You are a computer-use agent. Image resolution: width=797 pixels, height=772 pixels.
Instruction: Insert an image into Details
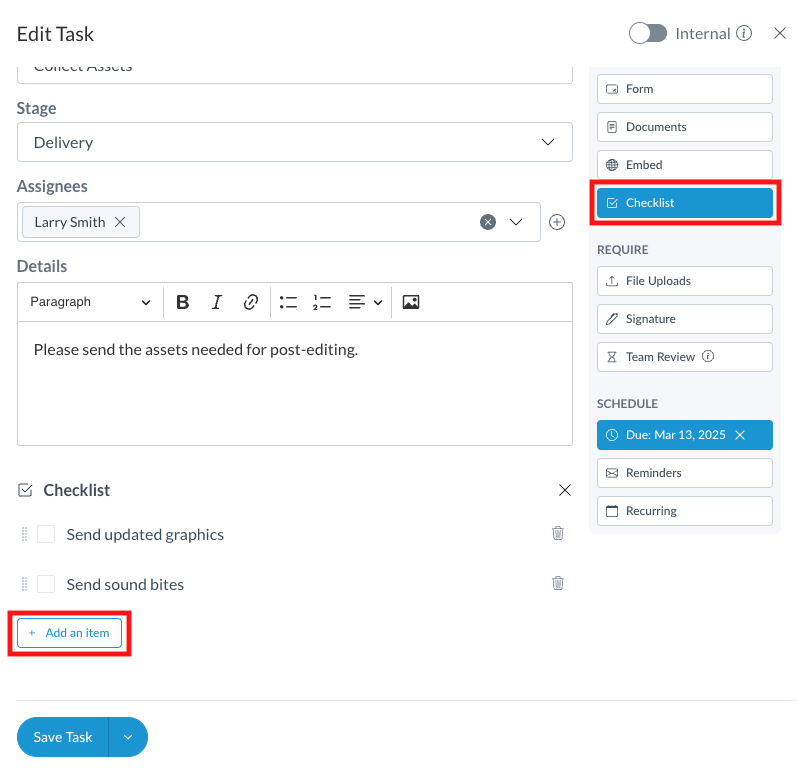coord(410,302)
